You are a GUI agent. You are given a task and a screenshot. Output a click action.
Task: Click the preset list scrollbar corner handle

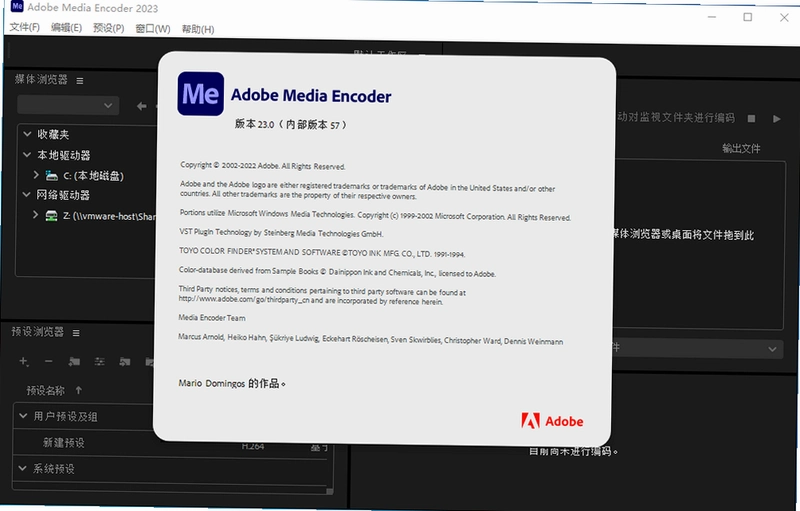[330, 491]
